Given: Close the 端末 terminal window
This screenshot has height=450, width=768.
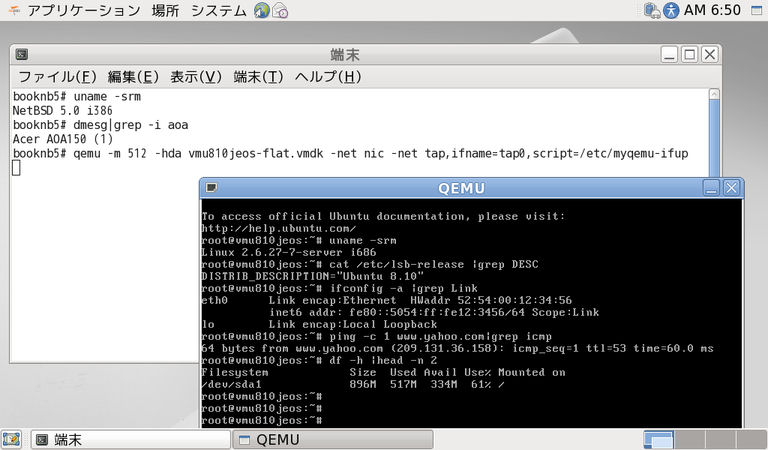Looking at the screenshot, I should [710, 54].
